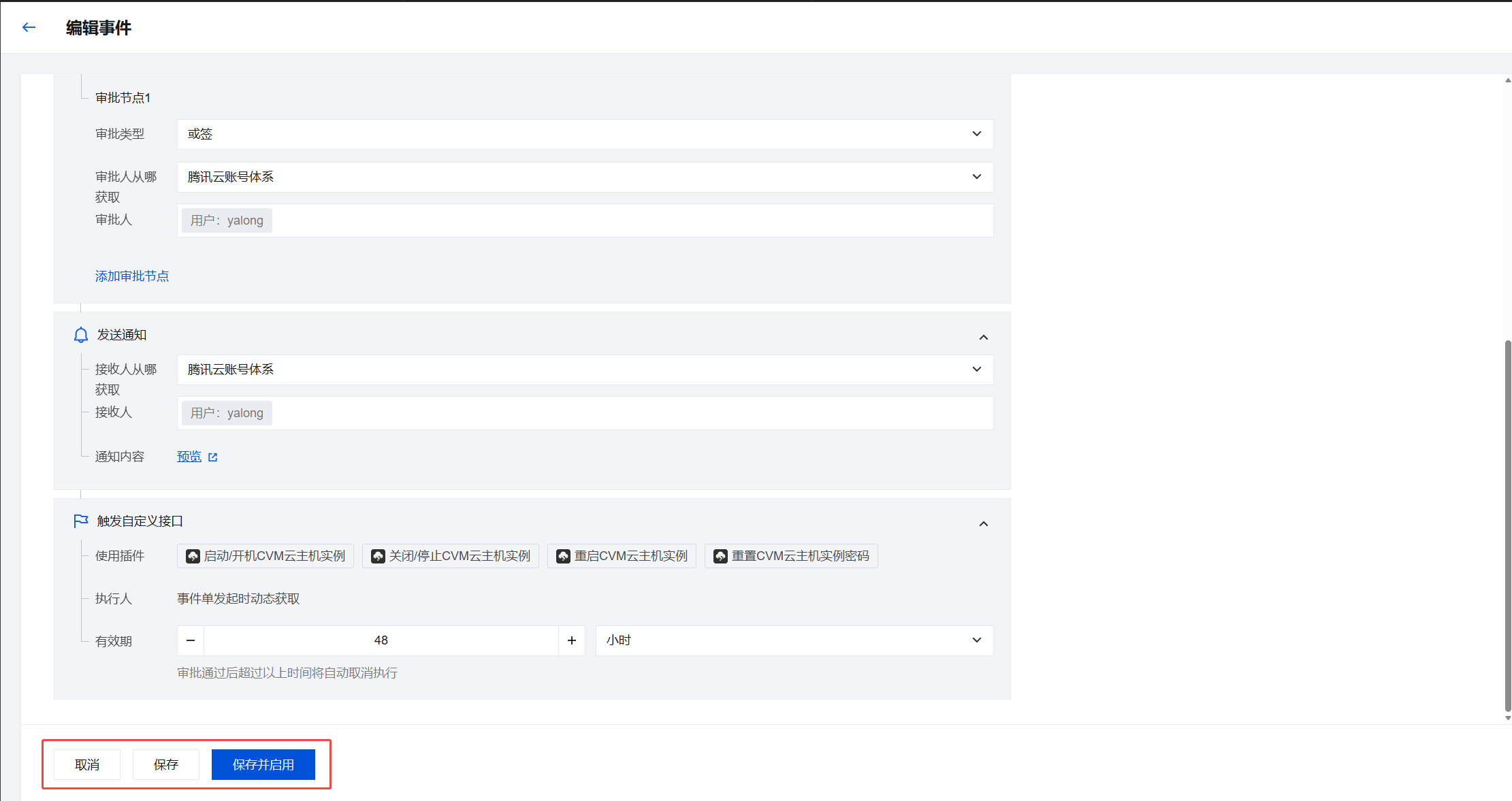
Task: Click the back arrow icon
Action: click(29, 27)
